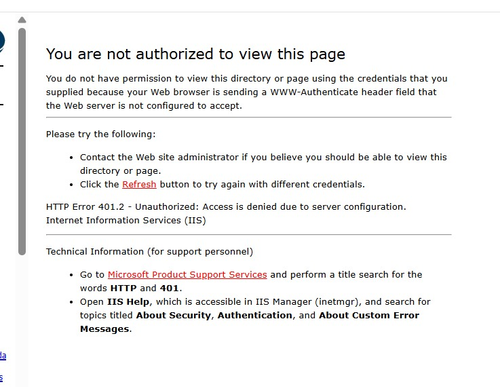Click the scrollbar up arrow
The image size is (500, 387).
point(22,20)
